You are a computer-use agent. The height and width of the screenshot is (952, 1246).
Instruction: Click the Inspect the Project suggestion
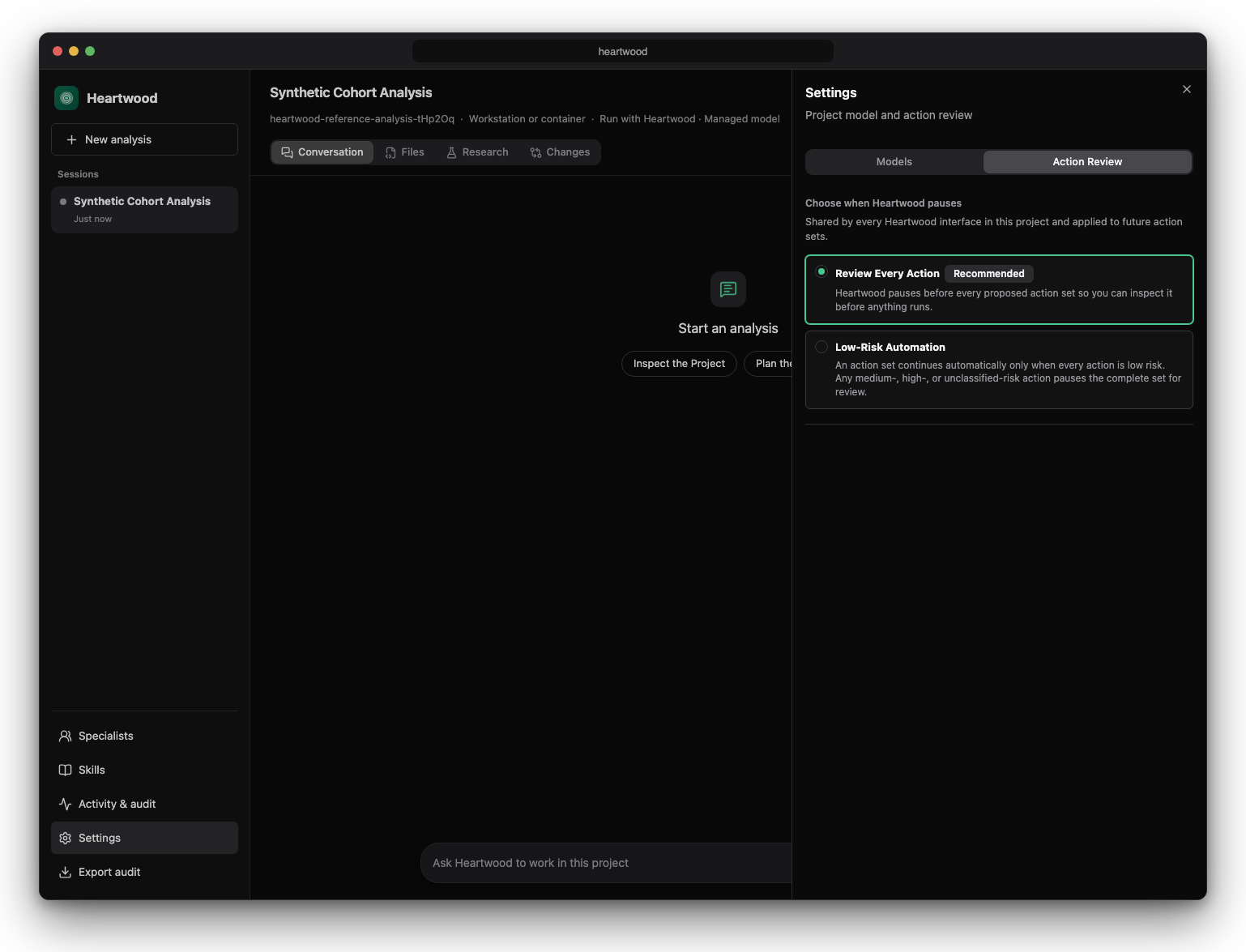[x=679, y=364]
